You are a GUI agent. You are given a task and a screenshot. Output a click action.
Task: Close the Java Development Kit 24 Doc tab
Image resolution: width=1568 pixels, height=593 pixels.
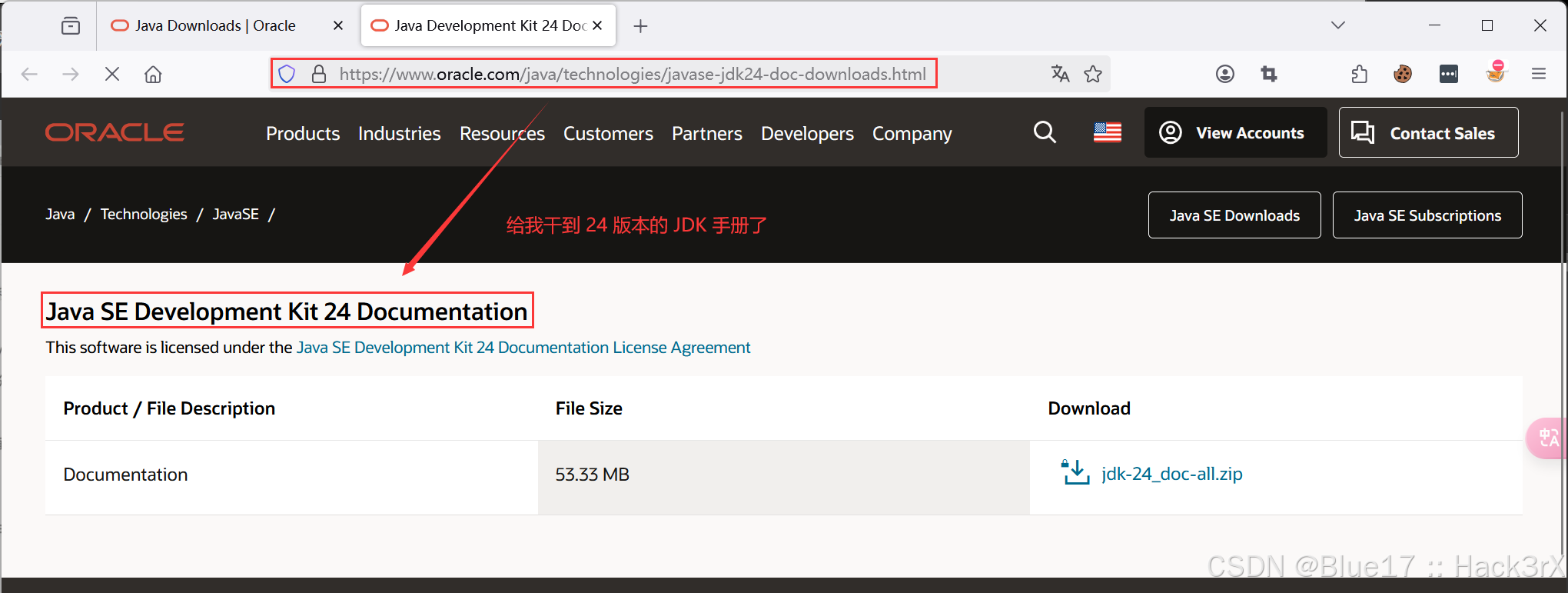tap(597, 25)
